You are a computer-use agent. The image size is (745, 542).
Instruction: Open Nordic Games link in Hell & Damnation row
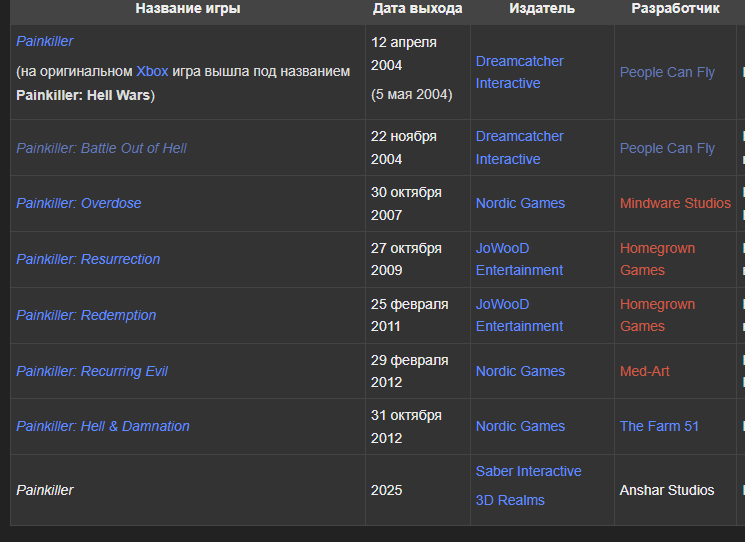coord(520,427)
